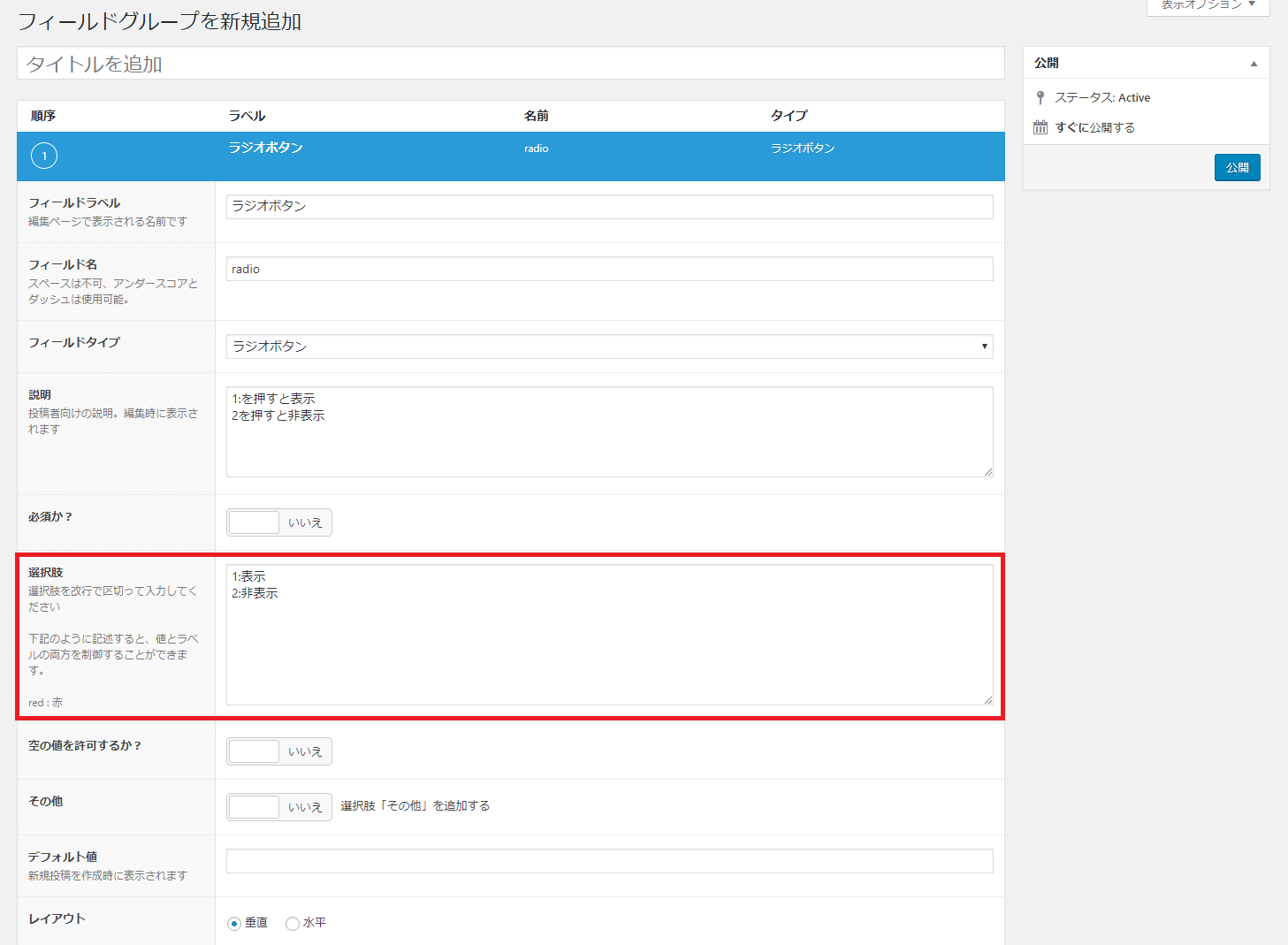Viewport: 1288px width, 945px height.
Task: Click ラジオボタン type in blue row
Action: pyautogui.click(x=803, y=149)
